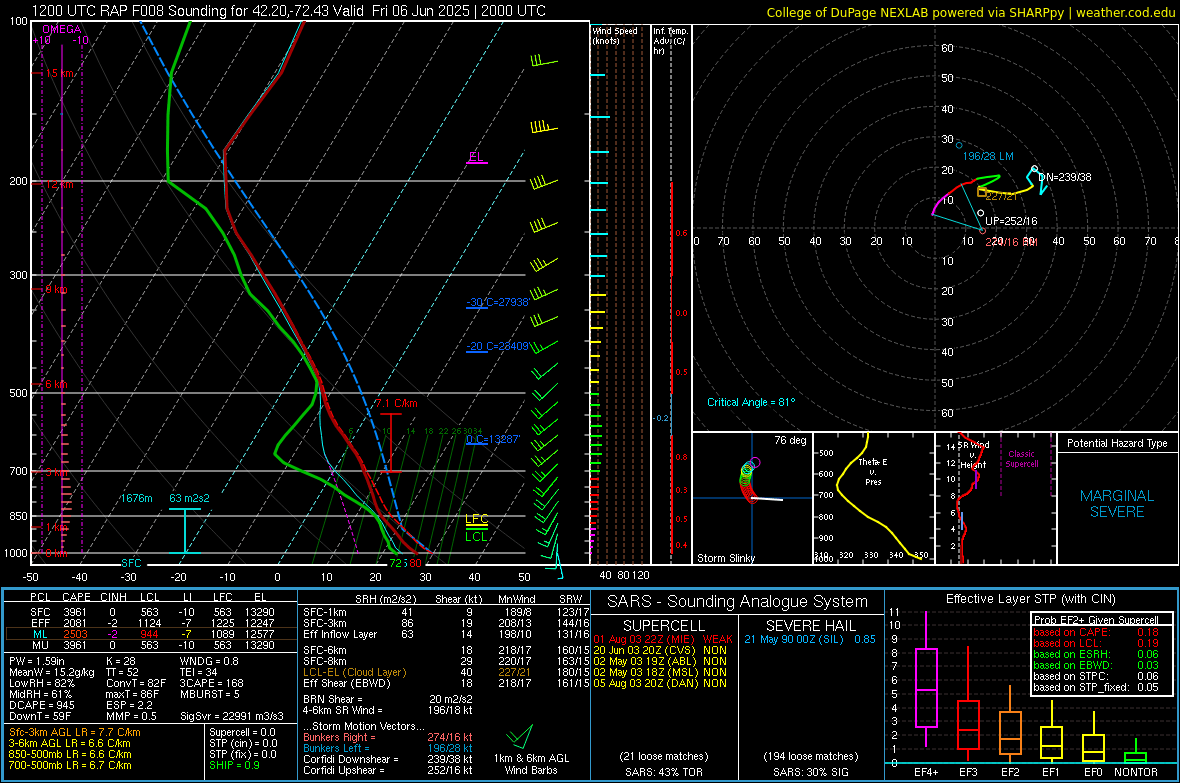Click the "21 May 90 00Z (SIL)" hail analog

pyautogui.click(x=794, y=639)
